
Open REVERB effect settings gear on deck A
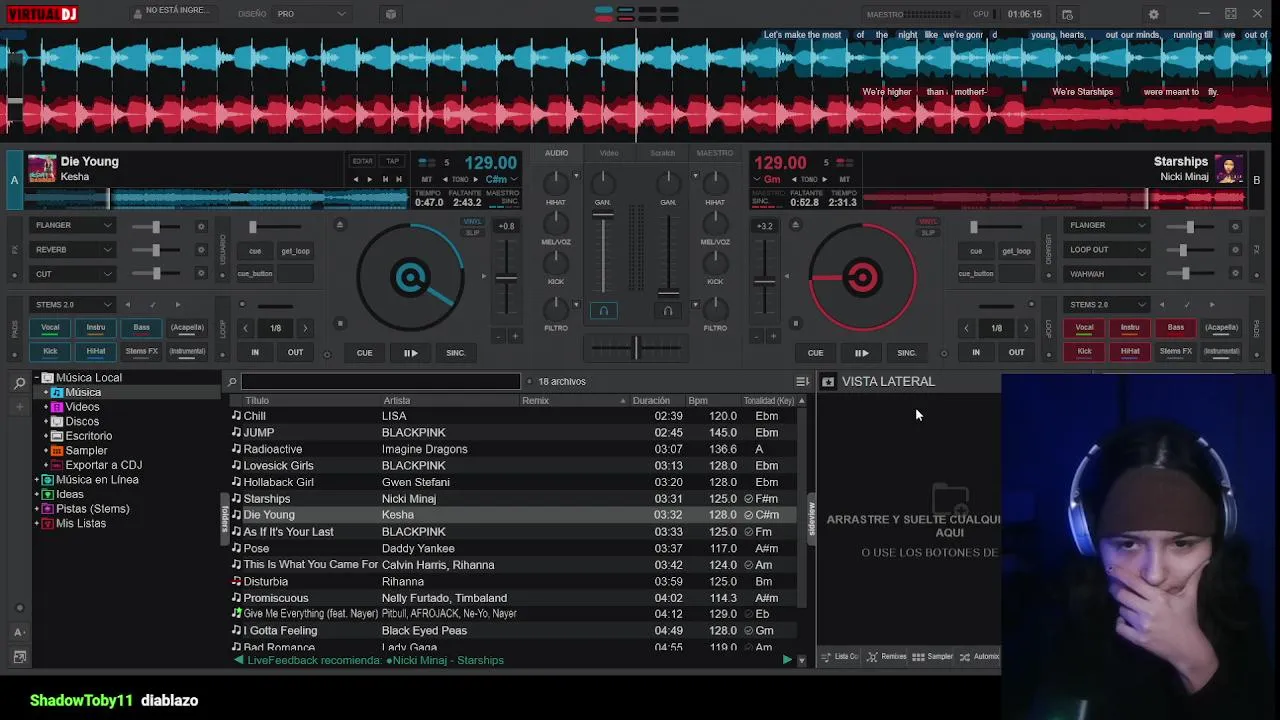(x=201, y=250)
